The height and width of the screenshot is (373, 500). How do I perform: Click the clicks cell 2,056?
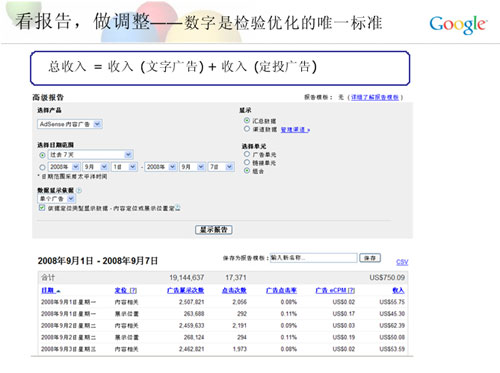tap(240, 302)
